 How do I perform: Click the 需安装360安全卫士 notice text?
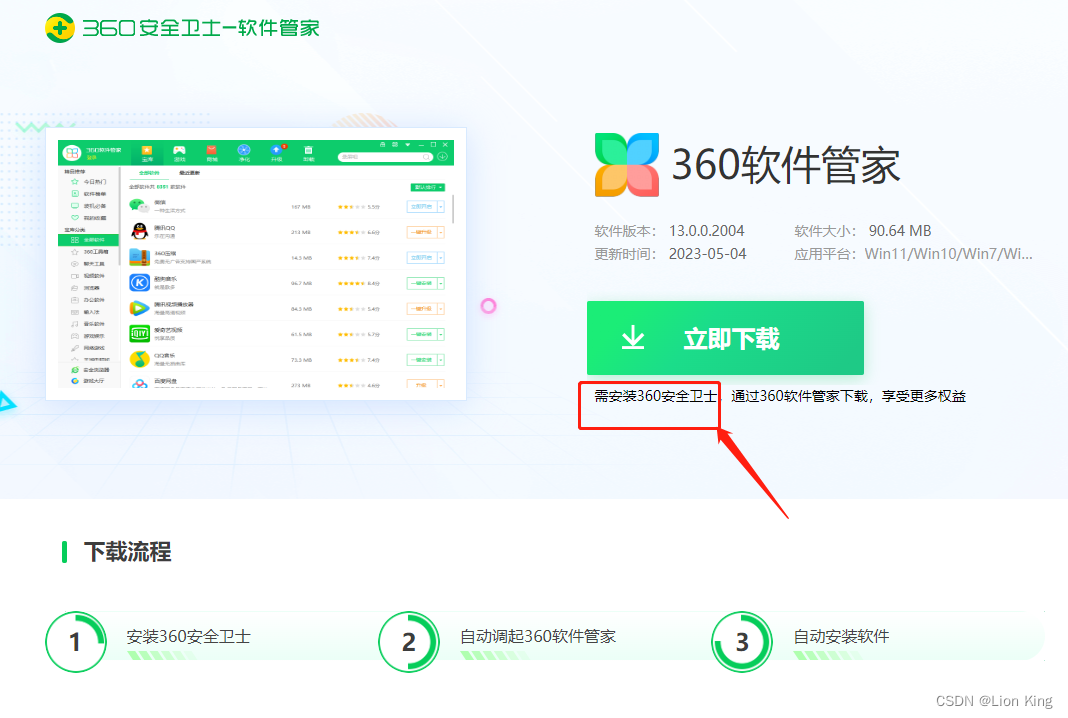click(655, 396)
